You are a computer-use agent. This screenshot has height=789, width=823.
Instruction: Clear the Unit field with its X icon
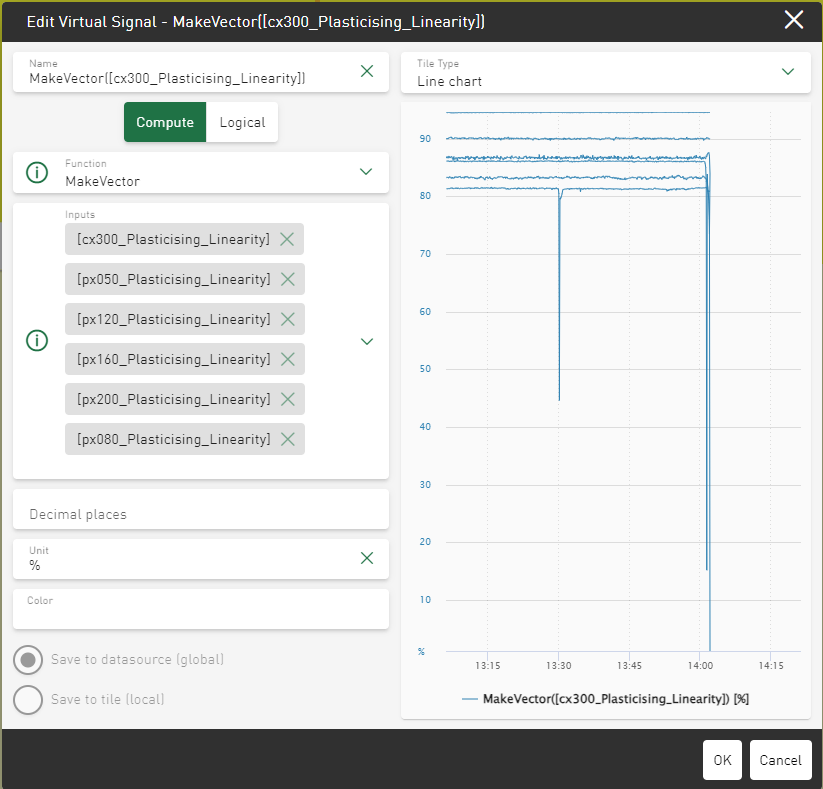[367, 558]
